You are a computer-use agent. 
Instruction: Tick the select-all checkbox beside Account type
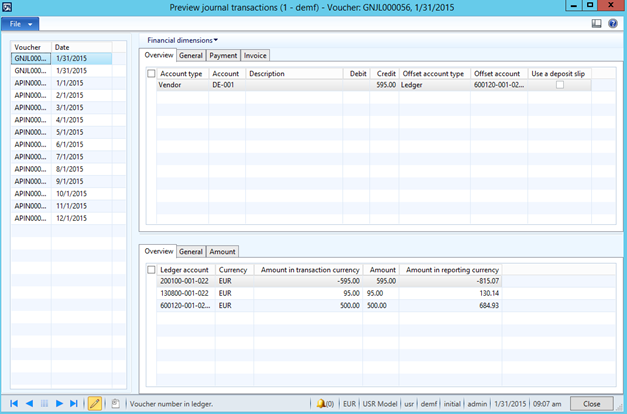[151, 74]
